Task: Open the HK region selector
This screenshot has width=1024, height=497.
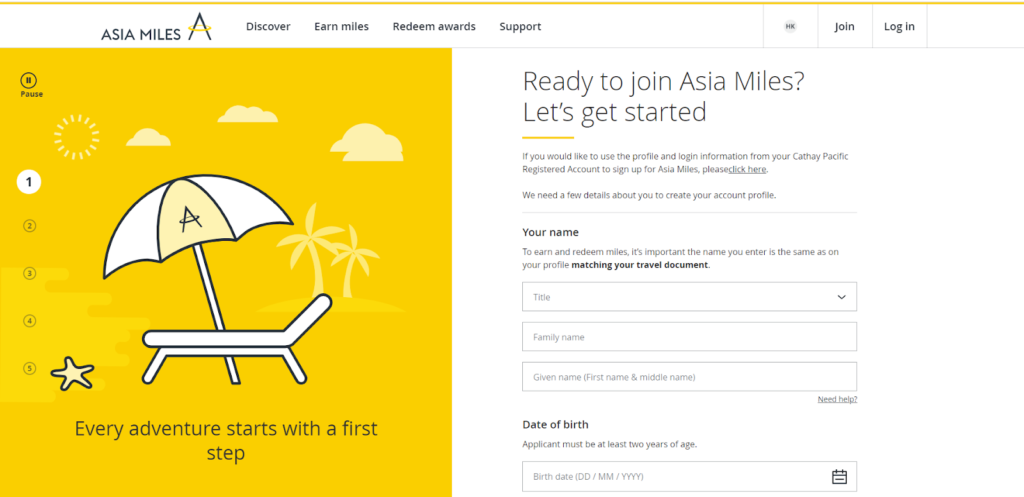Action: coord(791,27)
